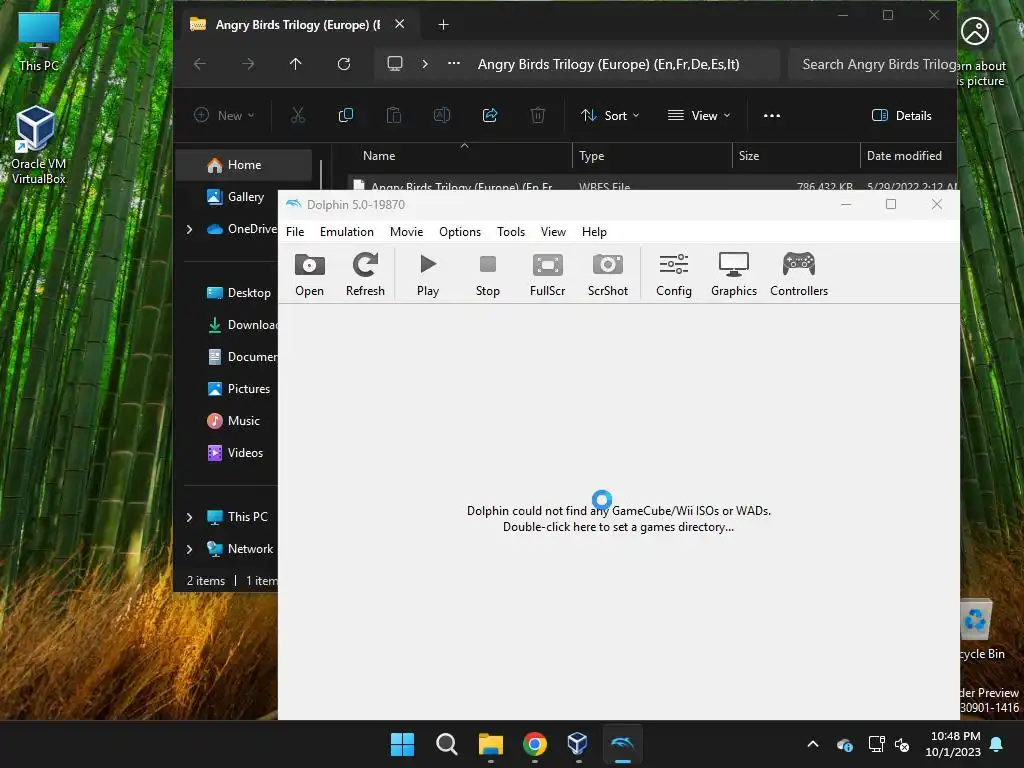Open the Sort dropdown in File Explorer
The height and width of the screenshot is (768, 1024).
point(610,116)
